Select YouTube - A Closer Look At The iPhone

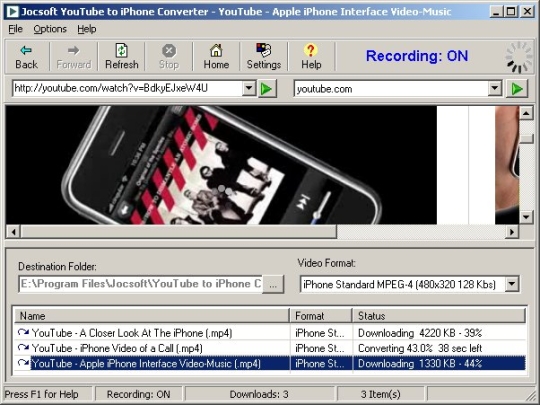(x=132, y=333)
